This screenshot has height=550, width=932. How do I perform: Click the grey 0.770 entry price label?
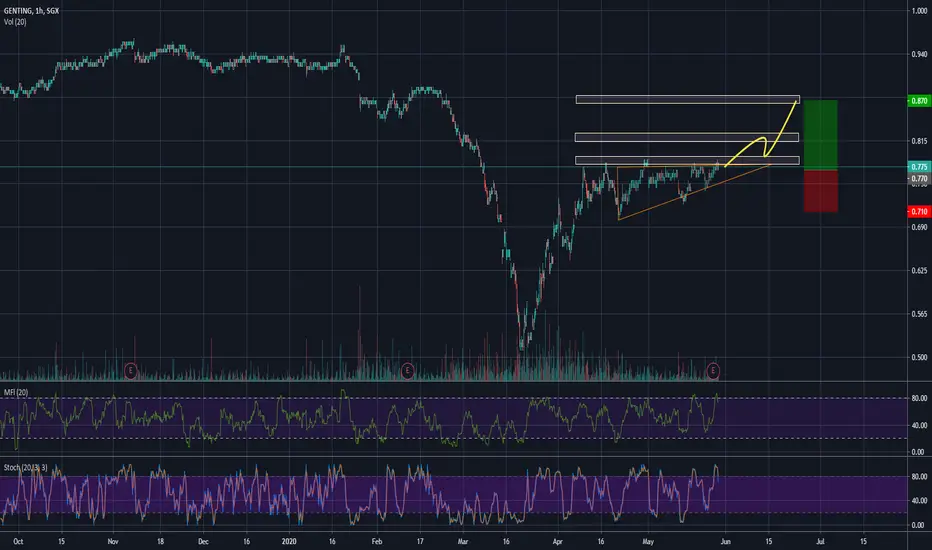click(919, 178)
